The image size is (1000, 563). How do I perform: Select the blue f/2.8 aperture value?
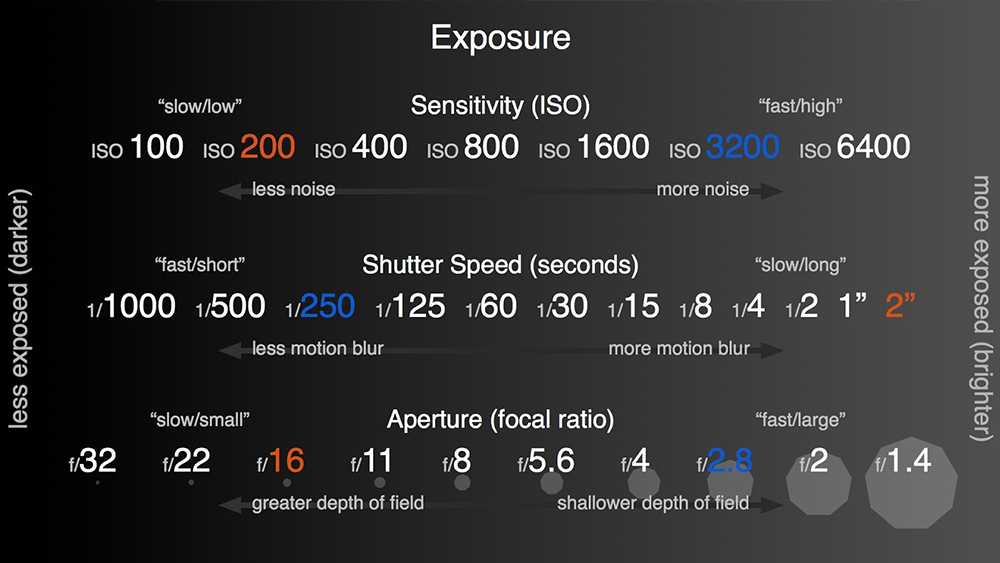724,460
